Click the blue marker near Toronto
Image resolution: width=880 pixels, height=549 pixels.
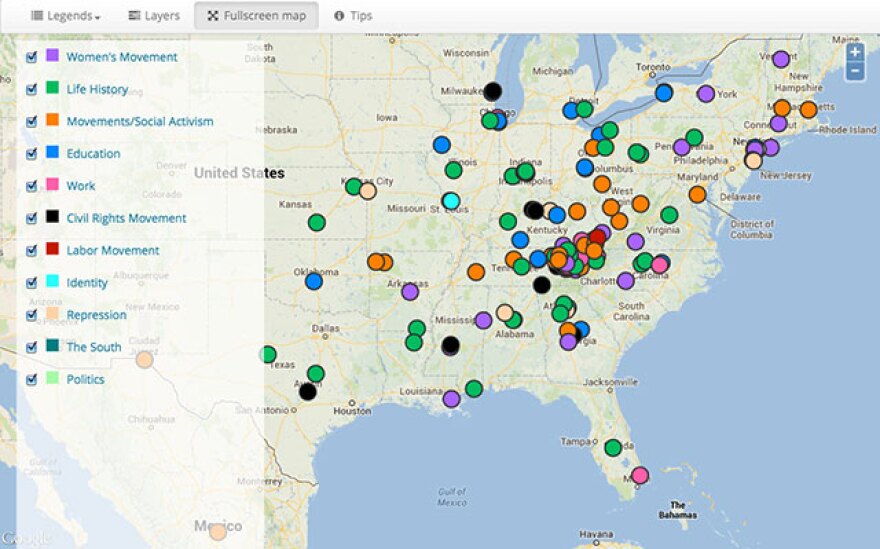[x=664, y=93]
